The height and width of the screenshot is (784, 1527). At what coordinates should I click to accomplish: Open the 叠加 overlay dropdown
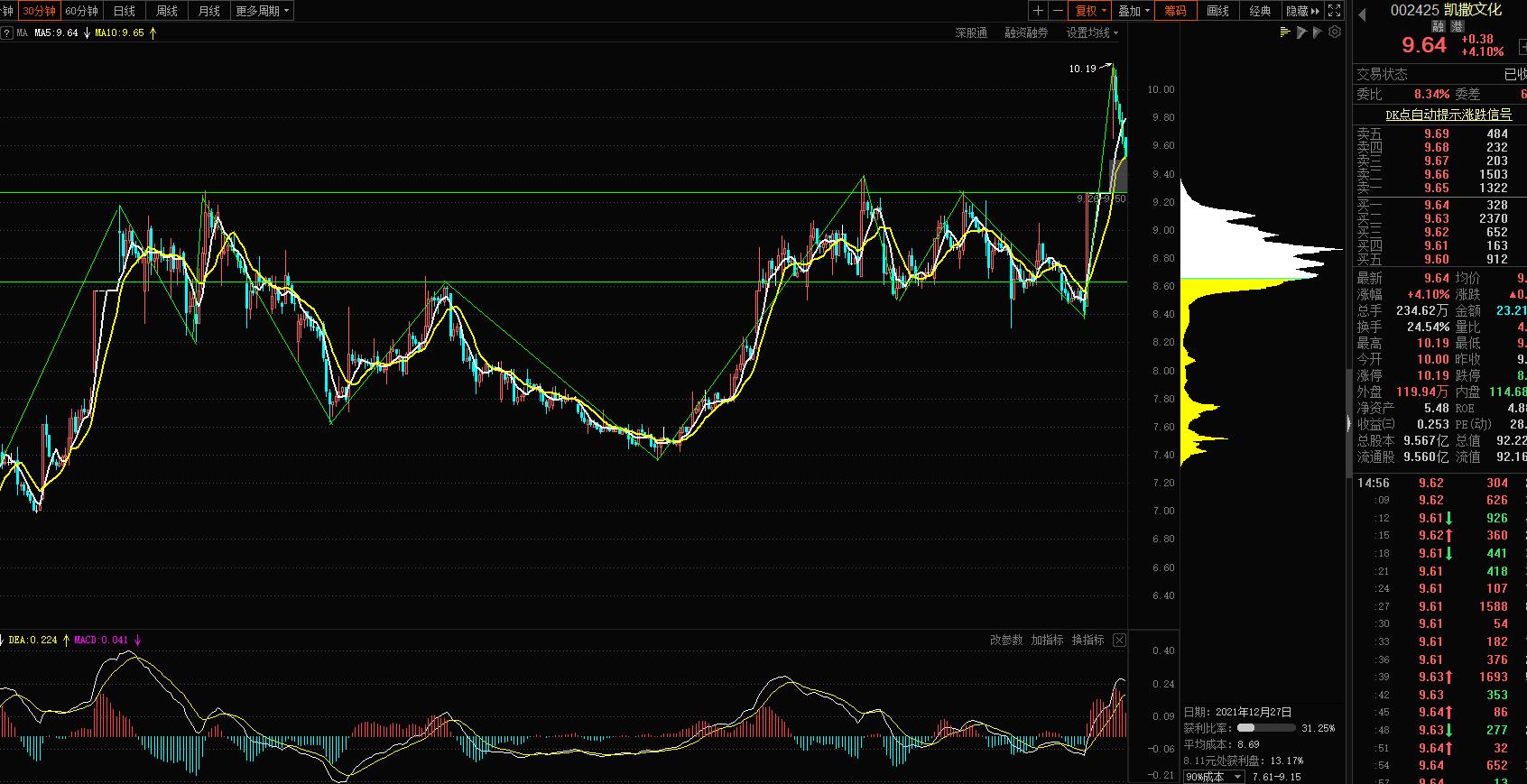[1134, 11]
